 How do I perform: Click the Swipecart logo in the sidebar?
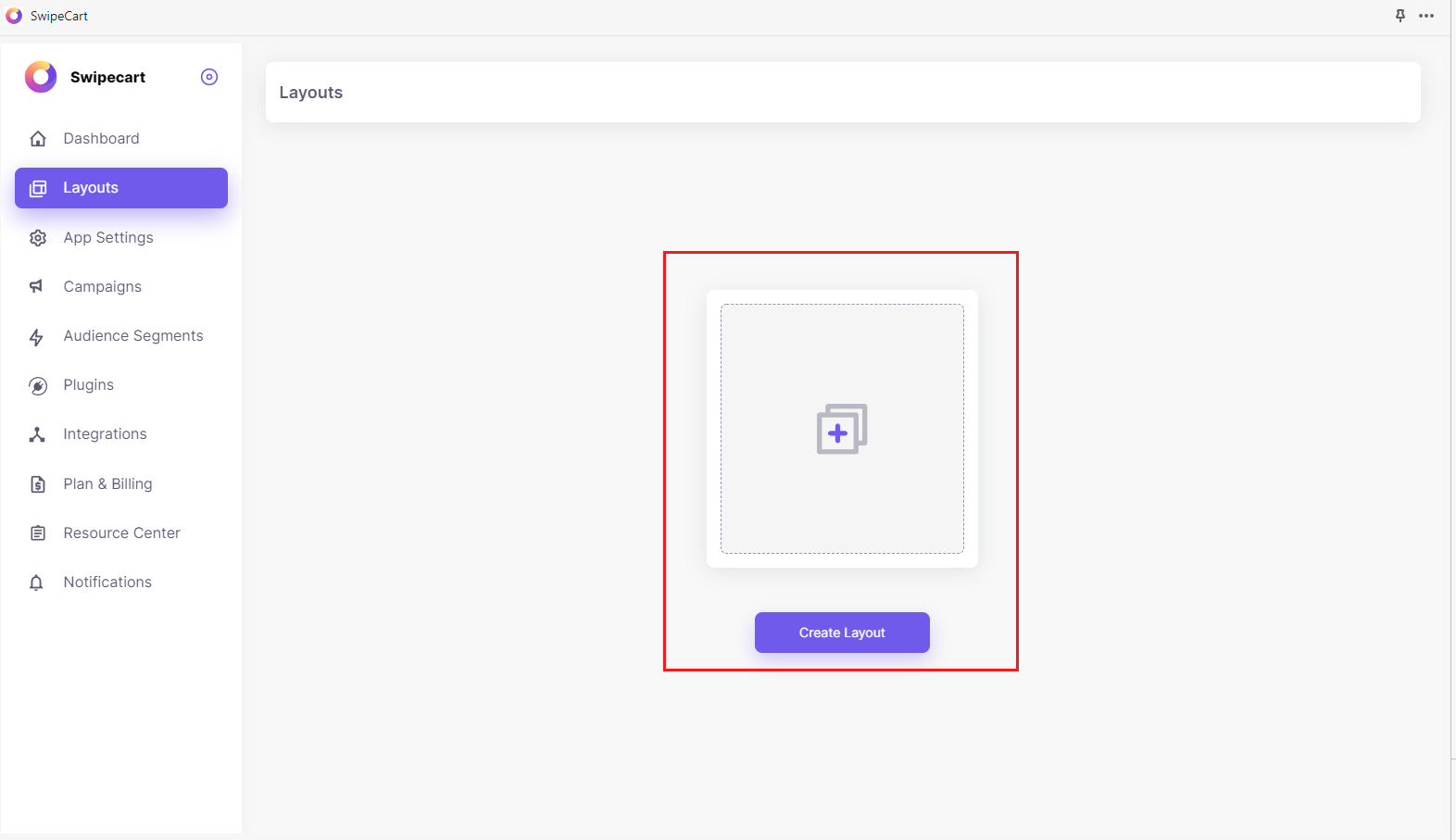point(41,77)
